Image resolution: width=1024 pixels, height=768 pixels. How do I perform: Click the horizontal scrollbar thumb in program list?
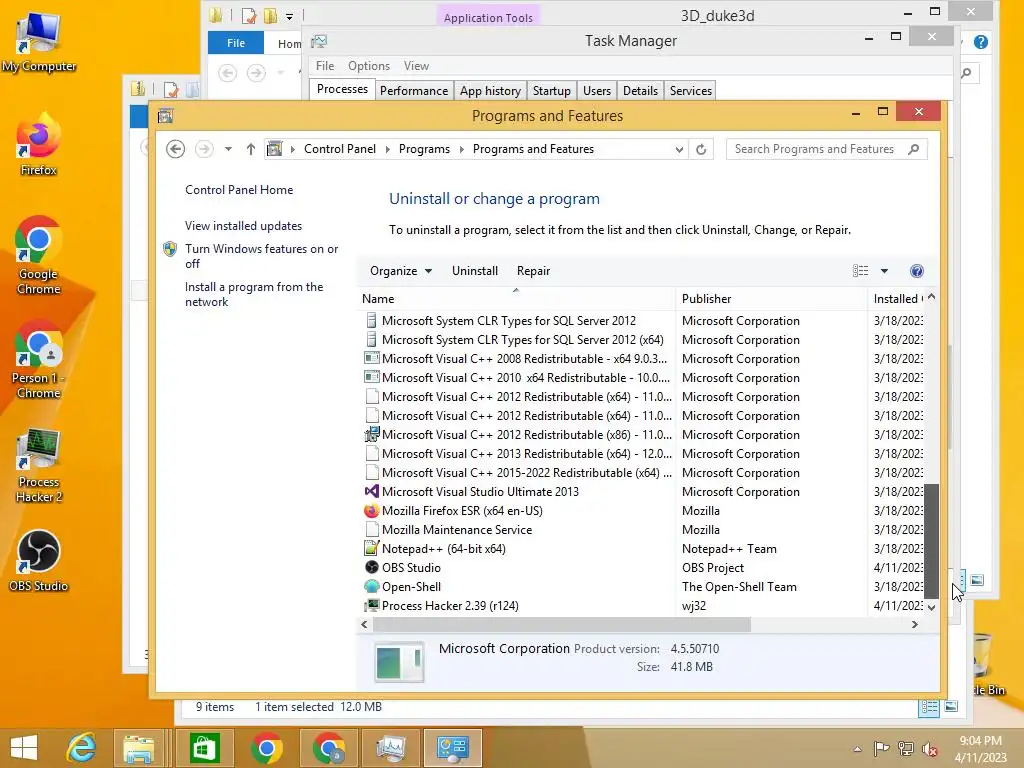tap(562, 625)
